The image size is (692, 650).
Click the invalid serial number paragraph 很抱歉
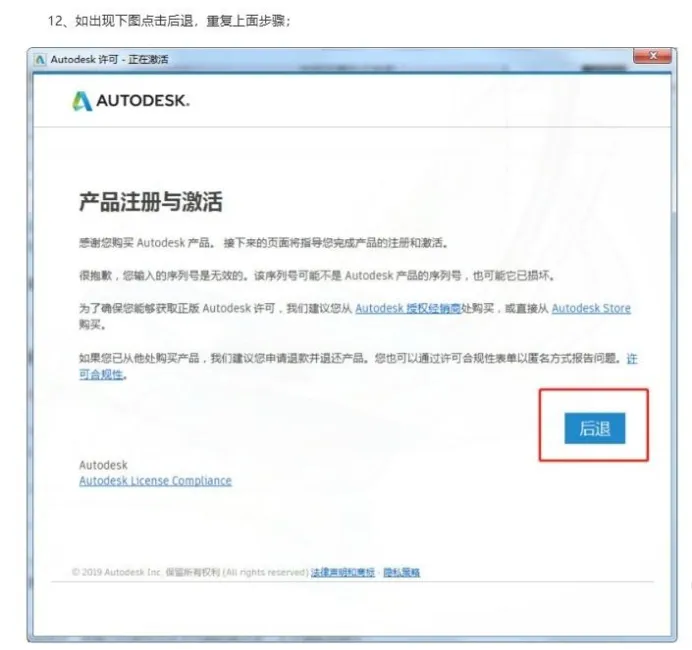pyautogui.click(x=317, y=275)
